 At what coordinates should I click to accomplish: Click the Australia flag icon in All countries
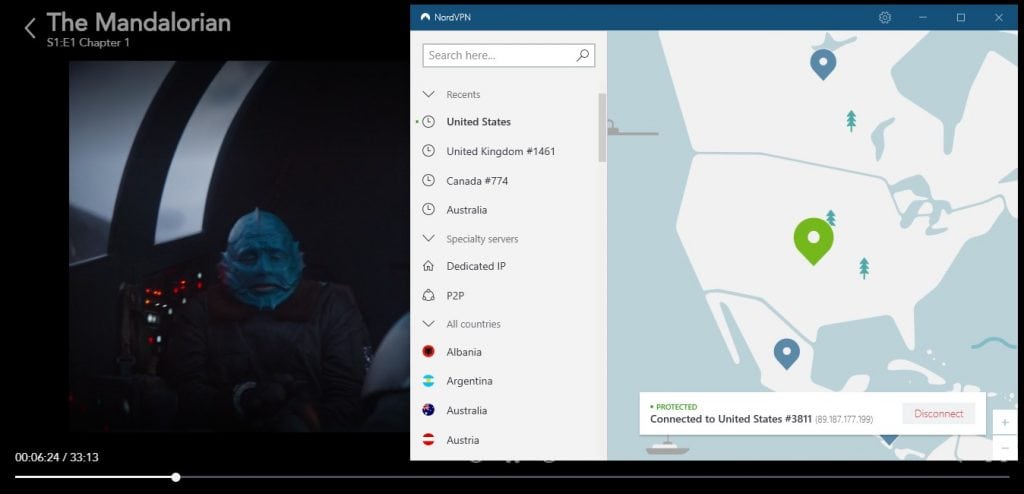[x=428, y=410]
